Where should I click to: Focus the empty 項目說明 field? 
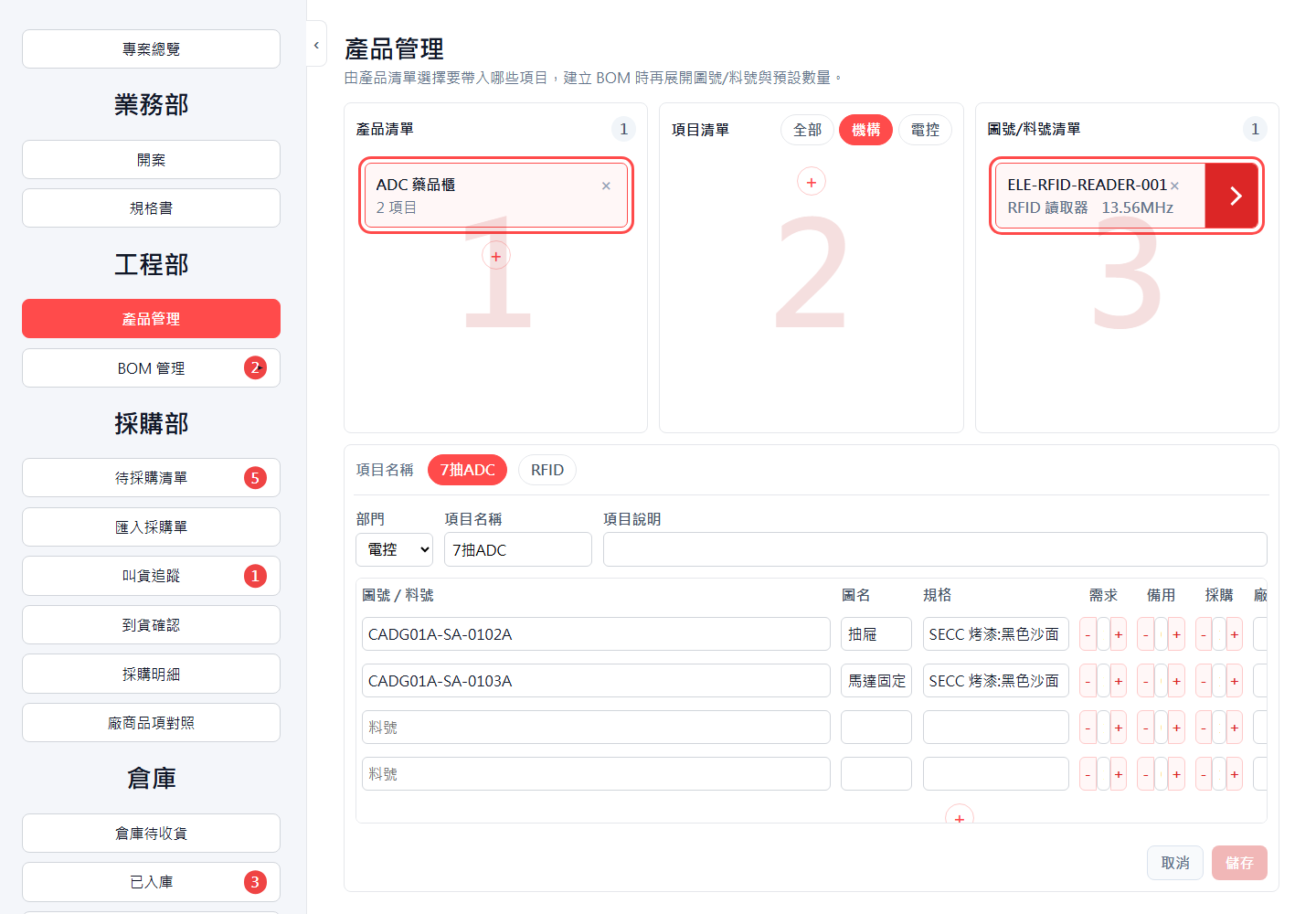935,549
